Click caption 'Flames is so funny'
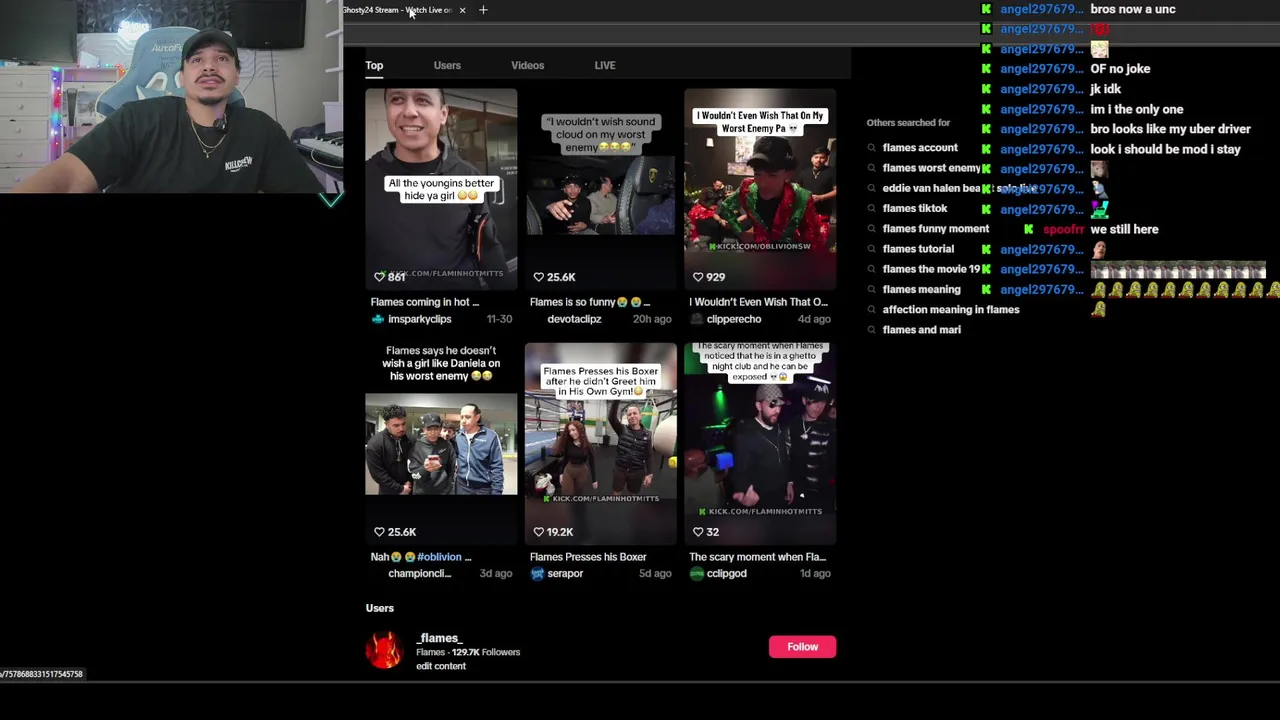 coord(590,302)
